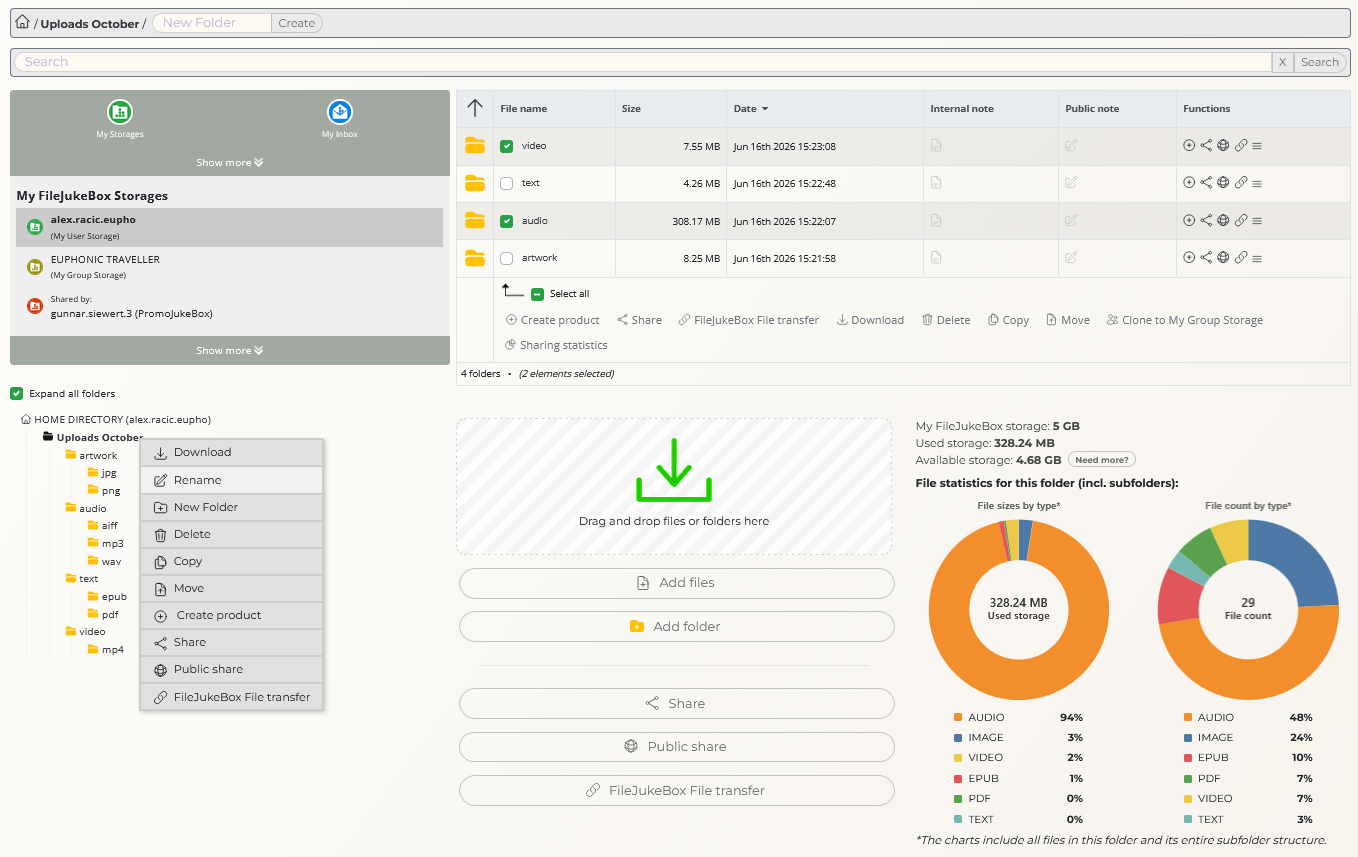Image resolution: width=1358 pixels, height=857 pixels.
Task: Edit internal note for artwork folder
Action: point(936,258)
